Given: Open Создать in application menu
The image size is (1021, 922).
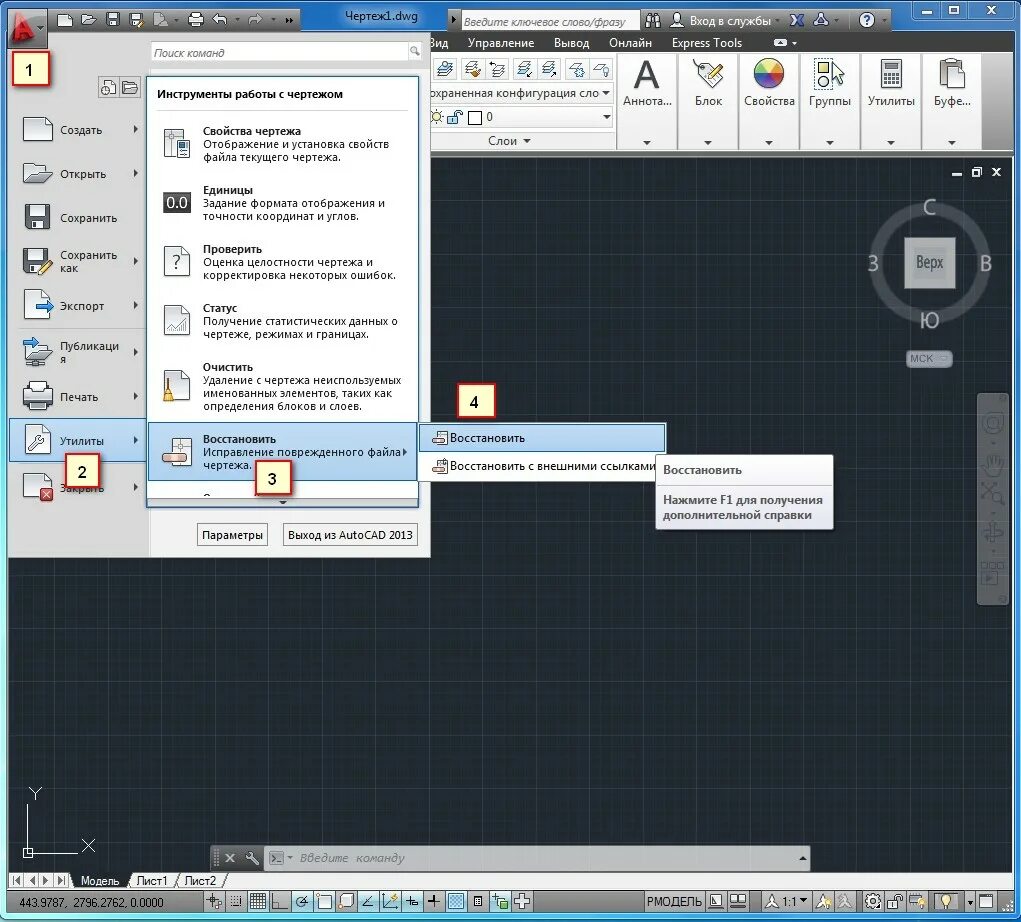Looking at the screenshot, I should tap(79, 130).
